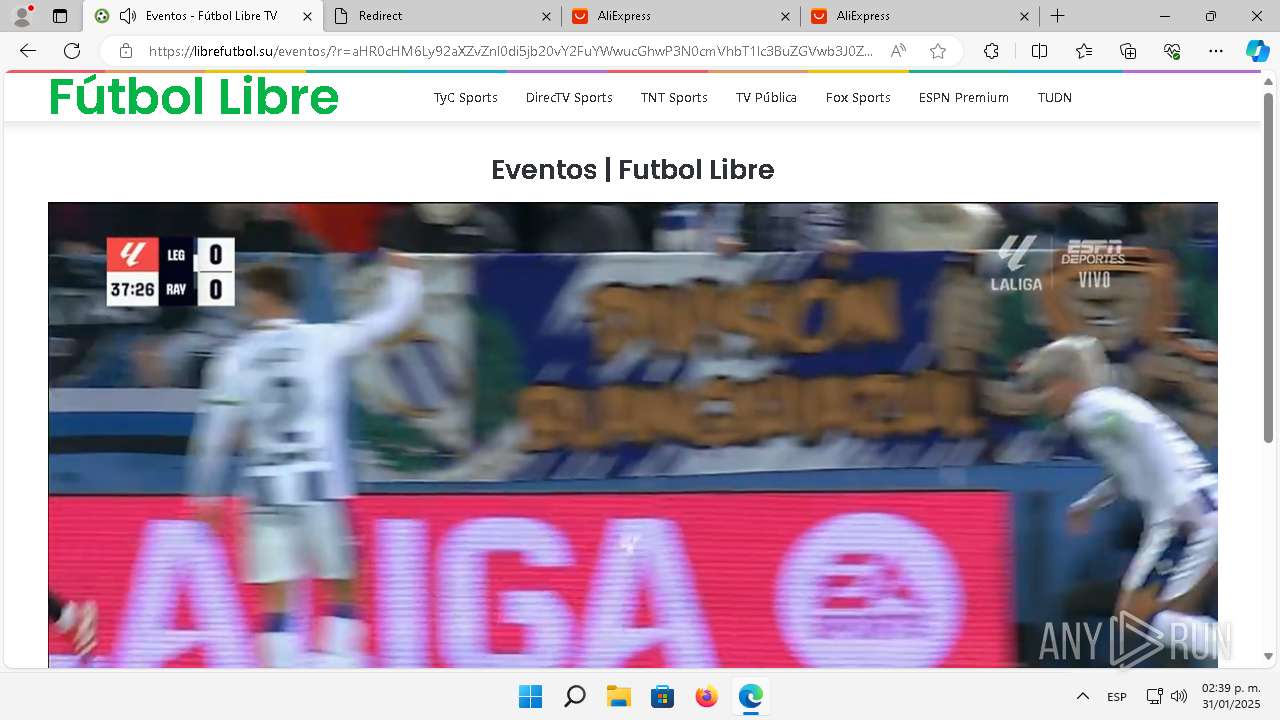The width and height of the screenshot is (1280, 720).
Task: Open ESP input language switcher
Action: [1117, 696]
